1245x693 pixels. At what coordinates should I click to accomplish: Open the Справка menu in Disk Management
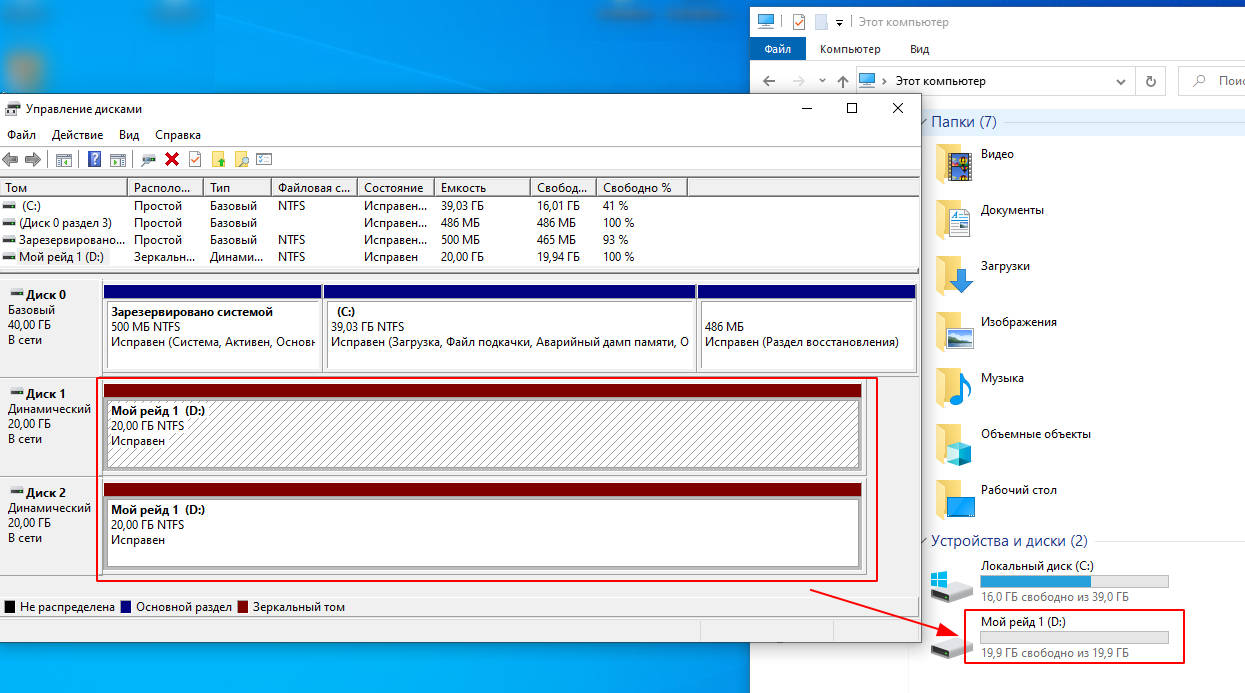click(178, 135)
